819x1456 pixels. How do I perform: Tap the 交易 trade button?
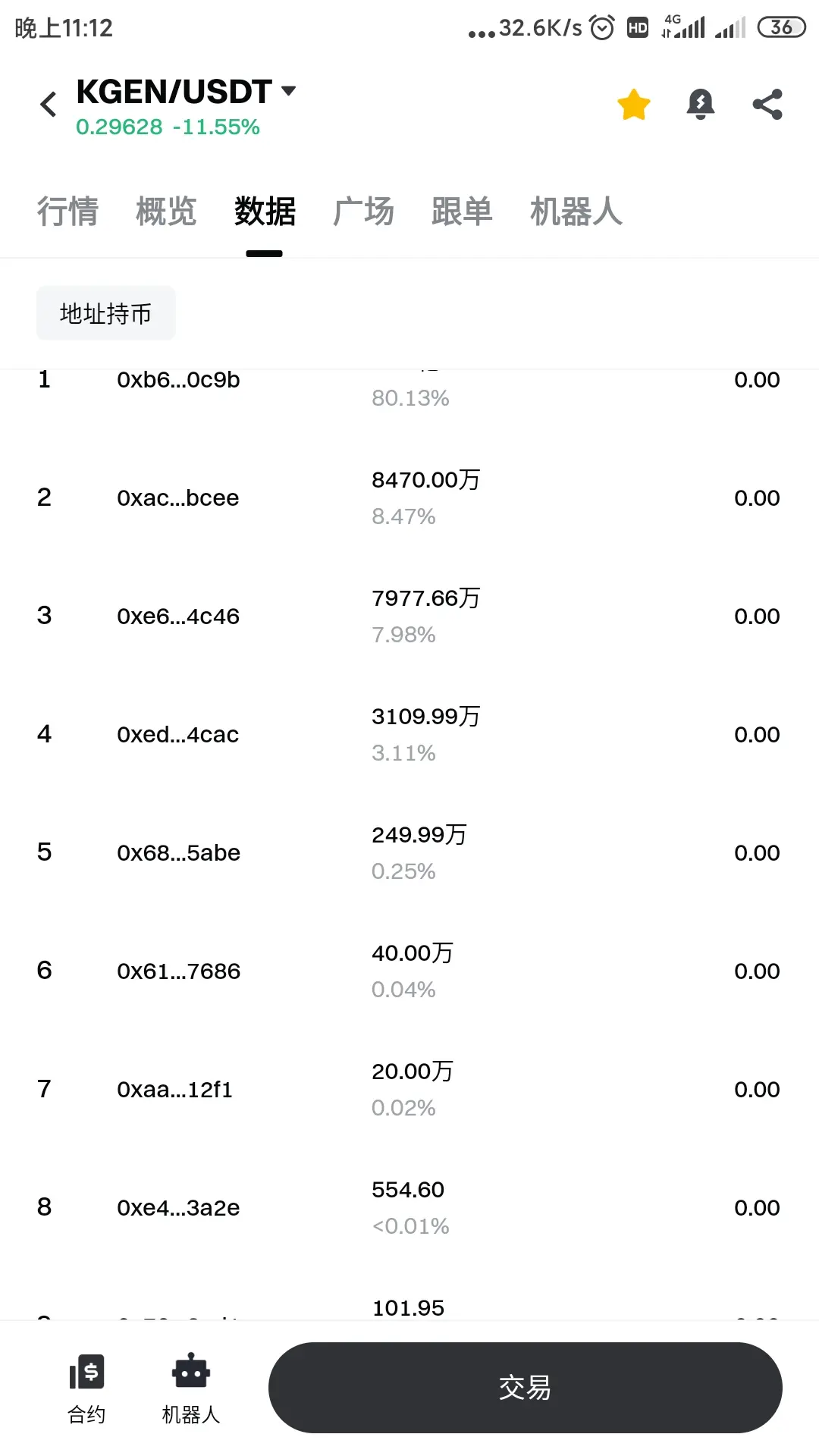526,1388
